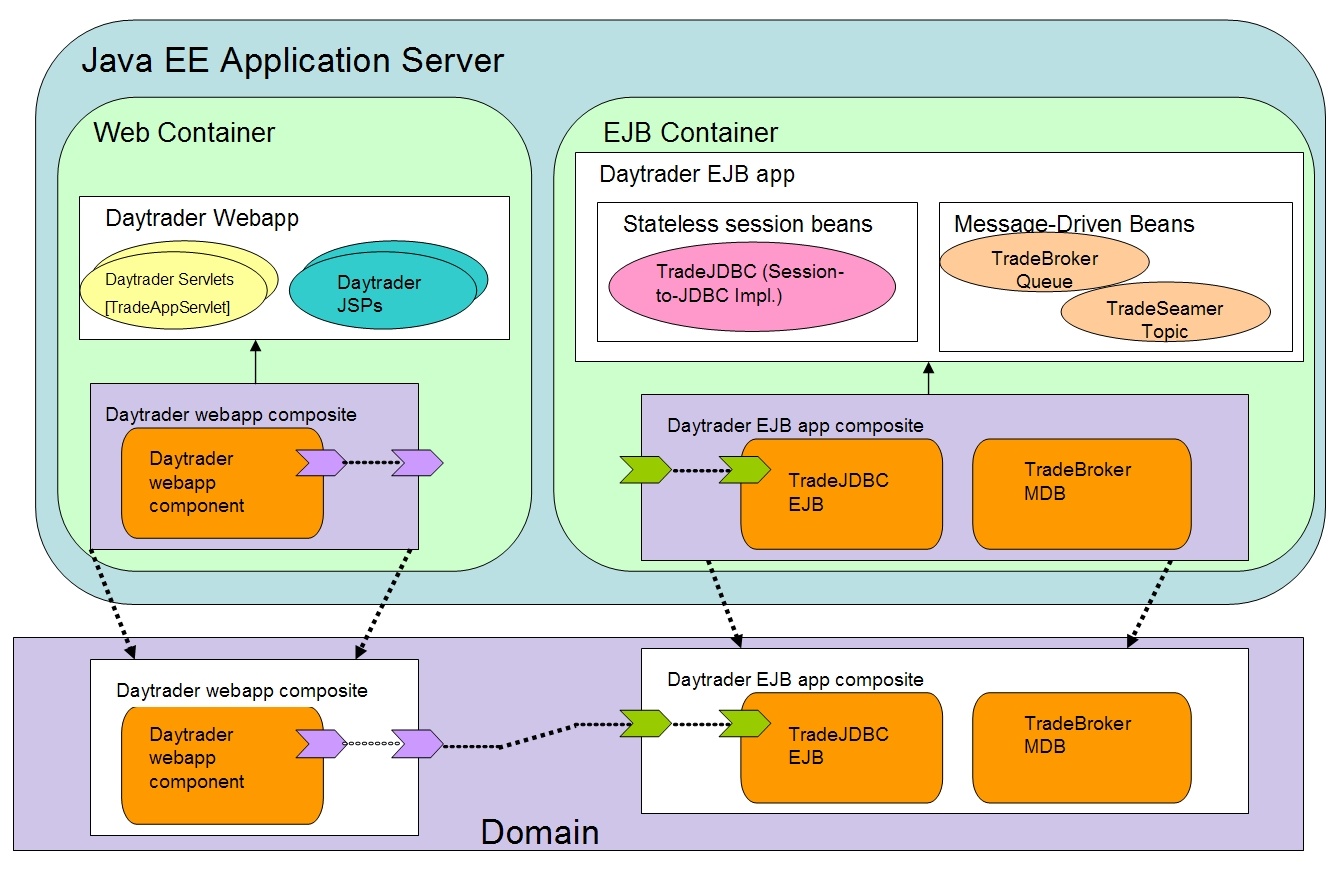Screen dimensions: 1334x875
Task: Click the purple chevron on webapp component in Domain
Action: (321, 744)
